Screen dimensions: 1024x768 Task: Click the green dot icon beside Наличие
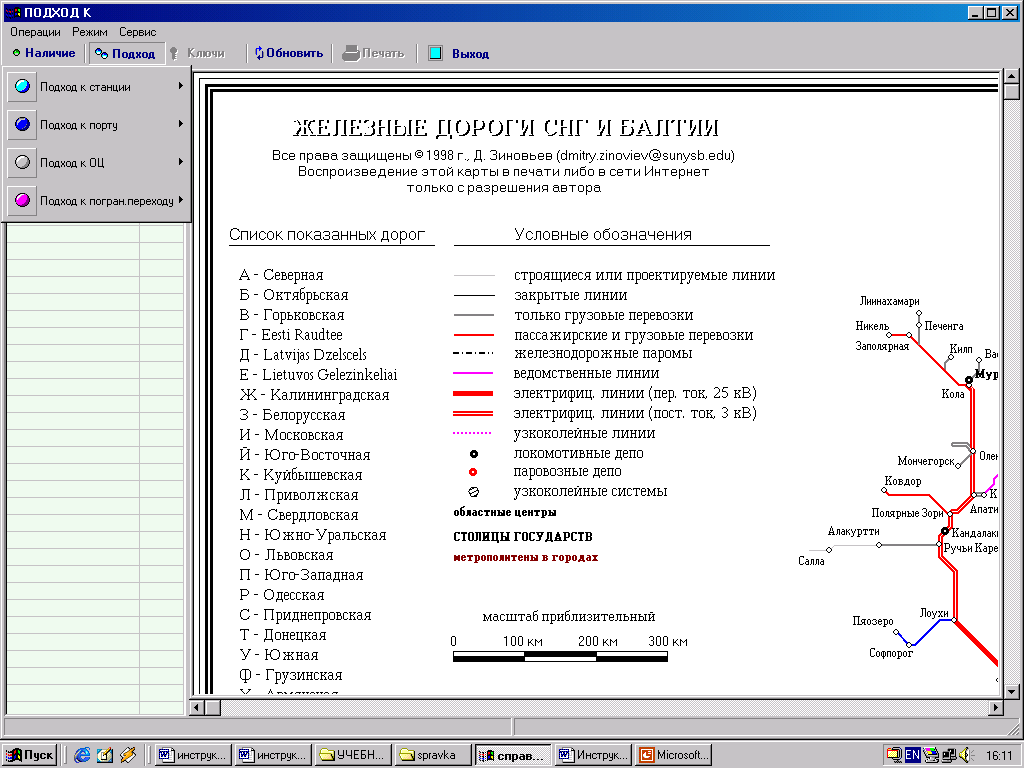pyautogui.click(x=16, y=53)
